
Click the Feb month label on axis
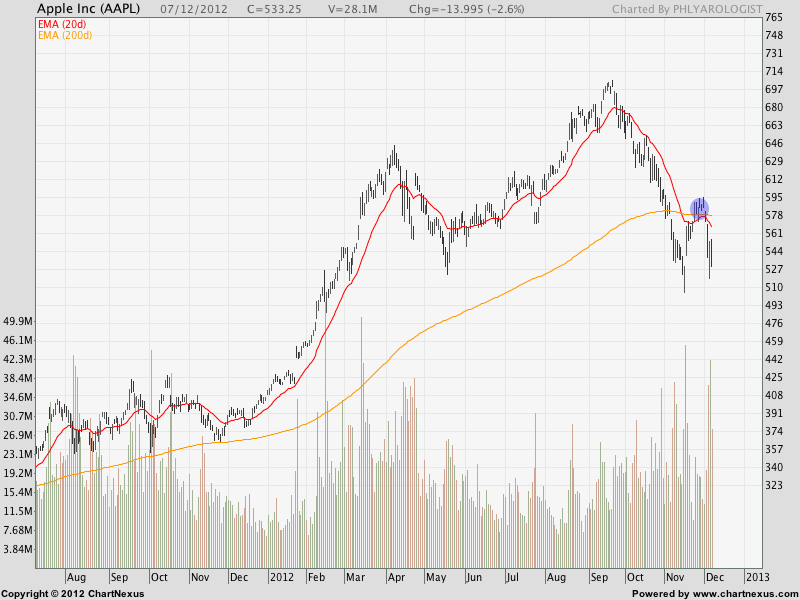click(316, 577)
